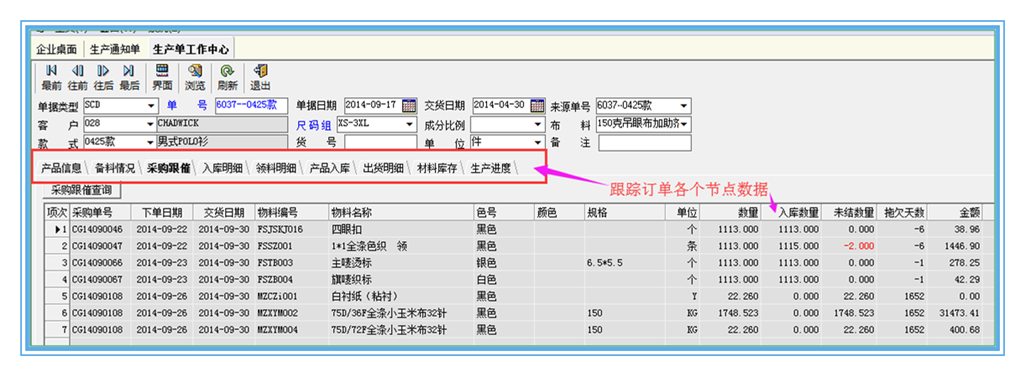Click material name 主唛烫标
The image size is (1025, 376).
(352, 263)
